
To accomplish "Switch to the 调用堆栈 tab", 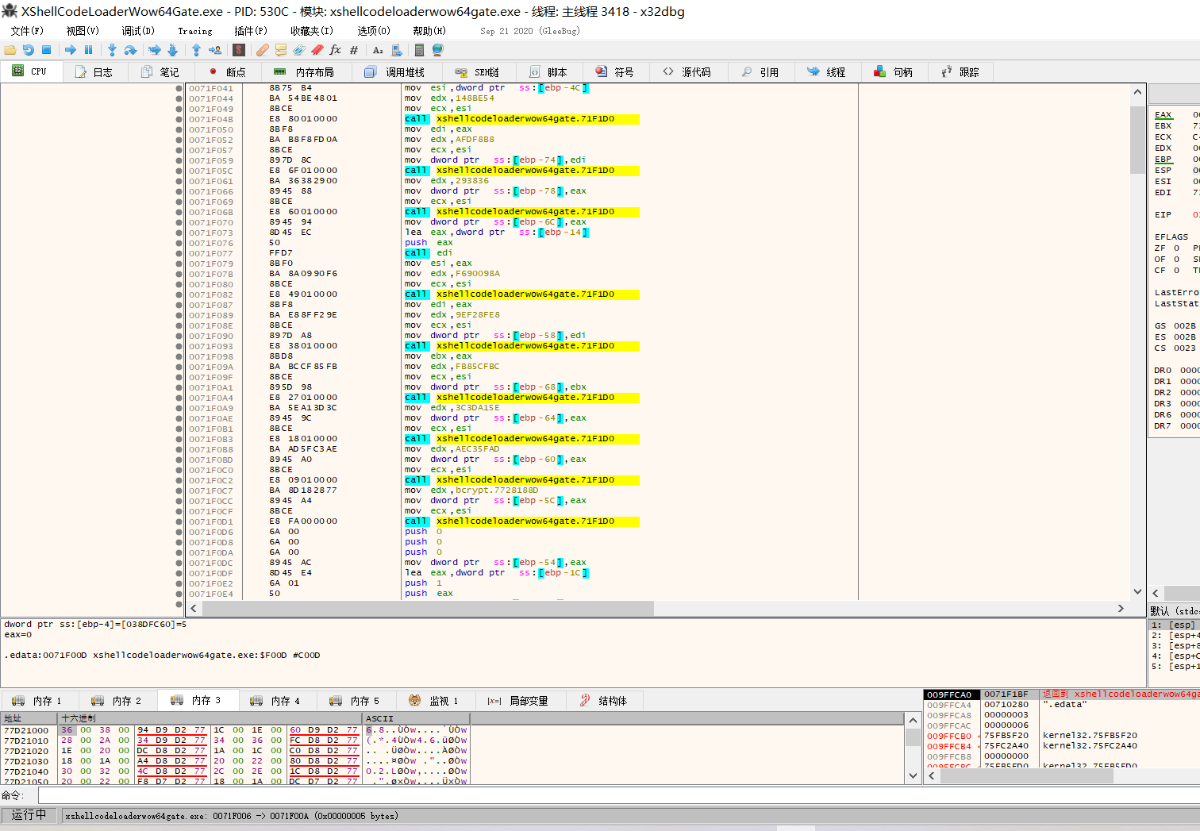I will pos(396,72).
